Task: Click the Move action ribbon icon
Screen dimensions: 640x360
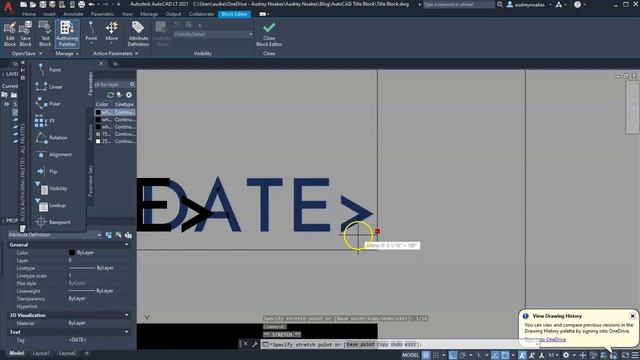Action: click(x=111, y=32)
